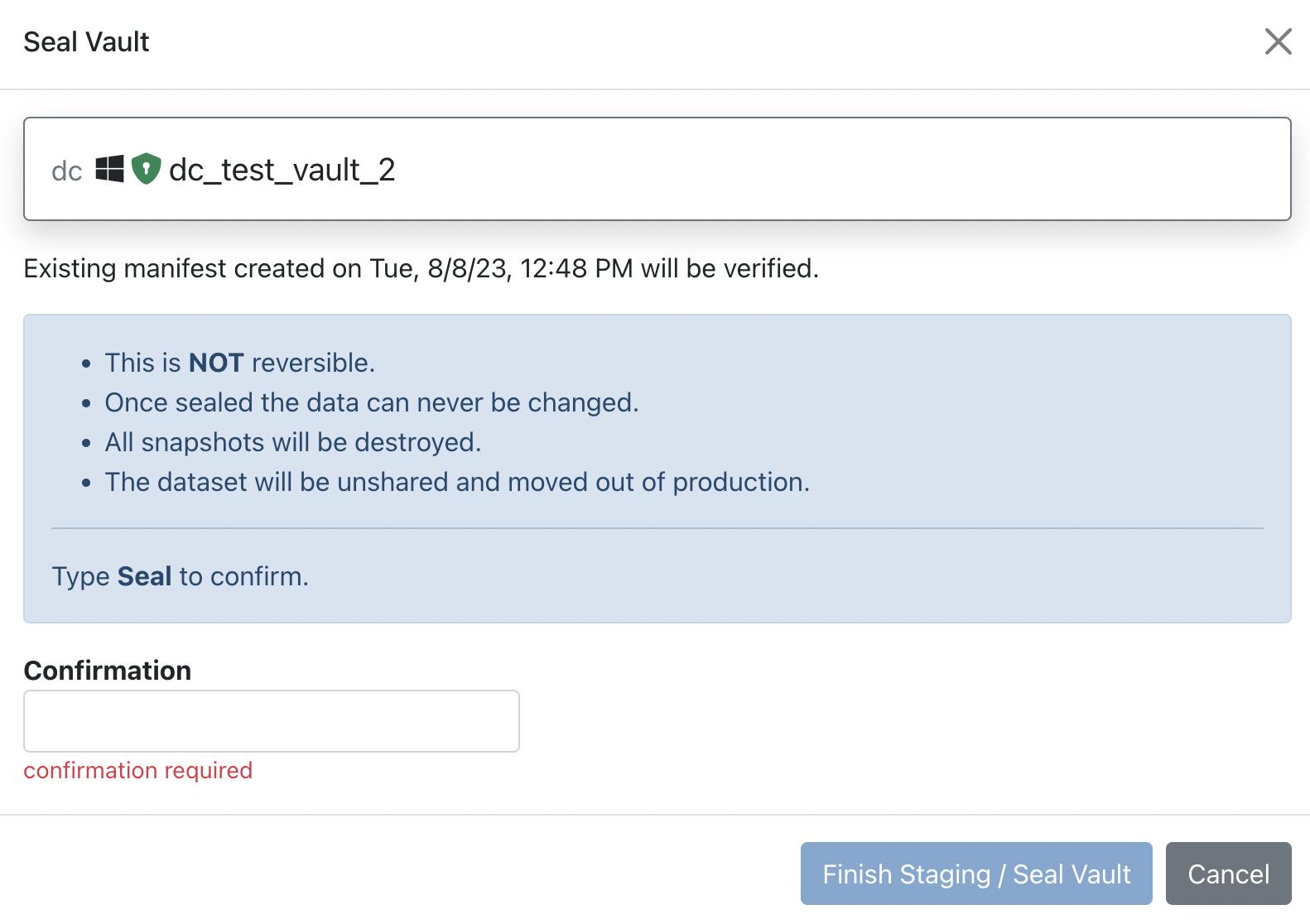This screenshot has width=1310, height=924.
Task: Click the green shield lock icon
Action: pyautogui.click(x=146, y=169)
